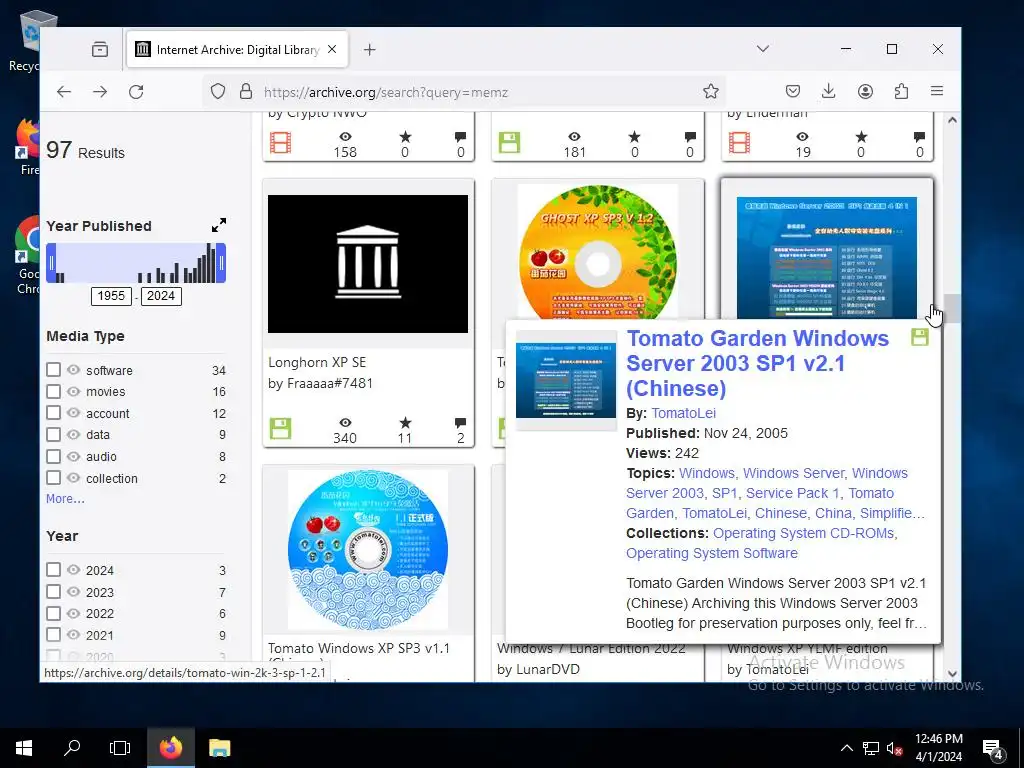Check the movies media type box
This screenshot has width=1024, height=768.
[54, 392]
